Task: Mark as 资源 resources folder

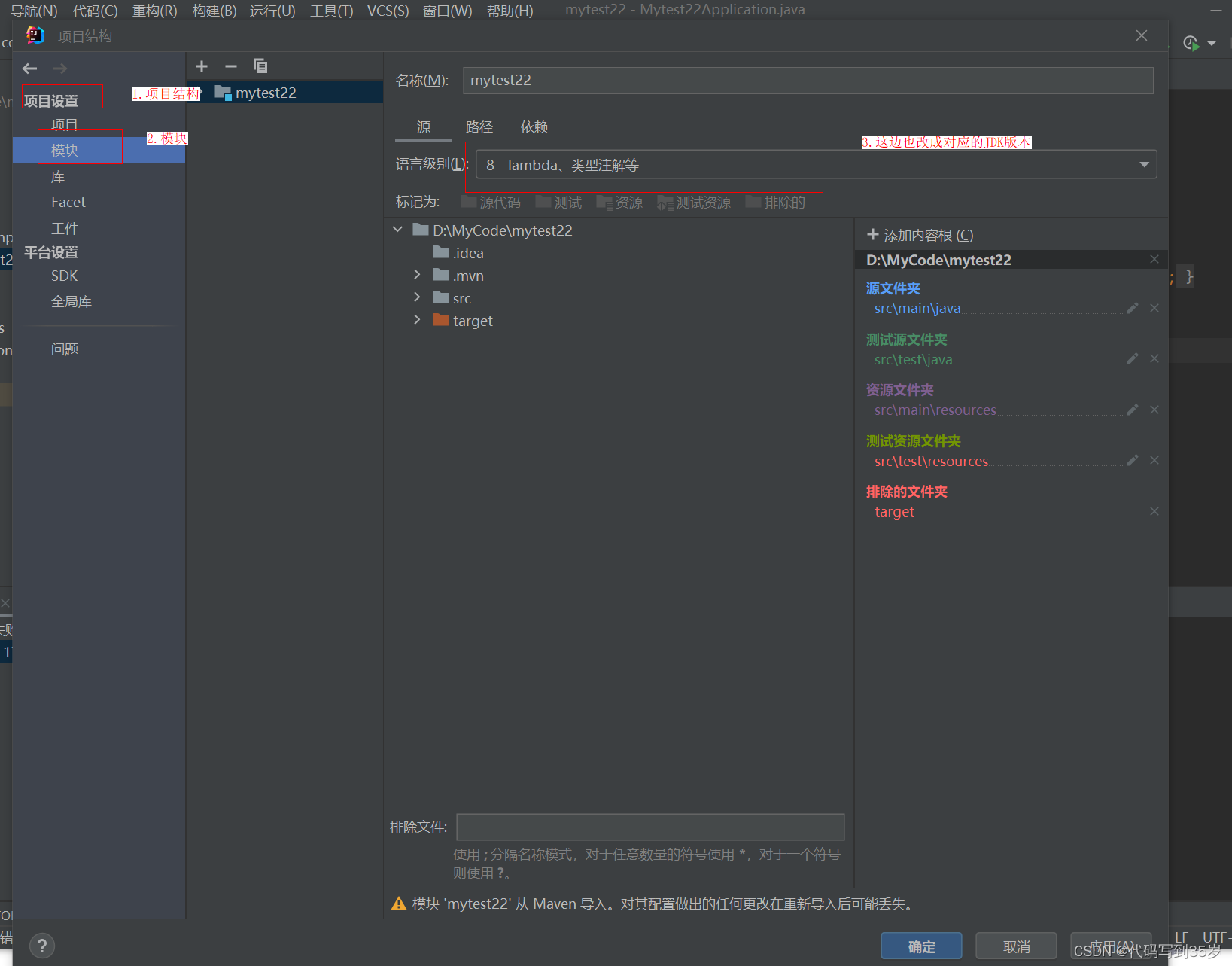Action: 619,202
